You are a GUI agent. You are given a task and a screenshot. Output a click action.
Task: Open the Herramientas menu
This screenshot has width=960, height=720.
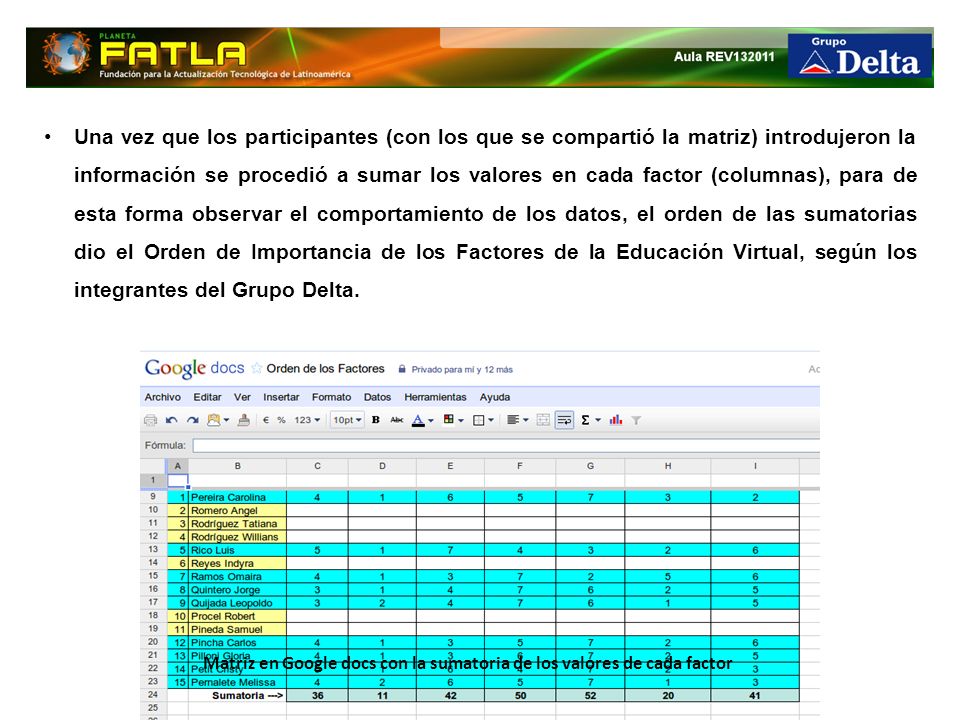click(435, 397)
